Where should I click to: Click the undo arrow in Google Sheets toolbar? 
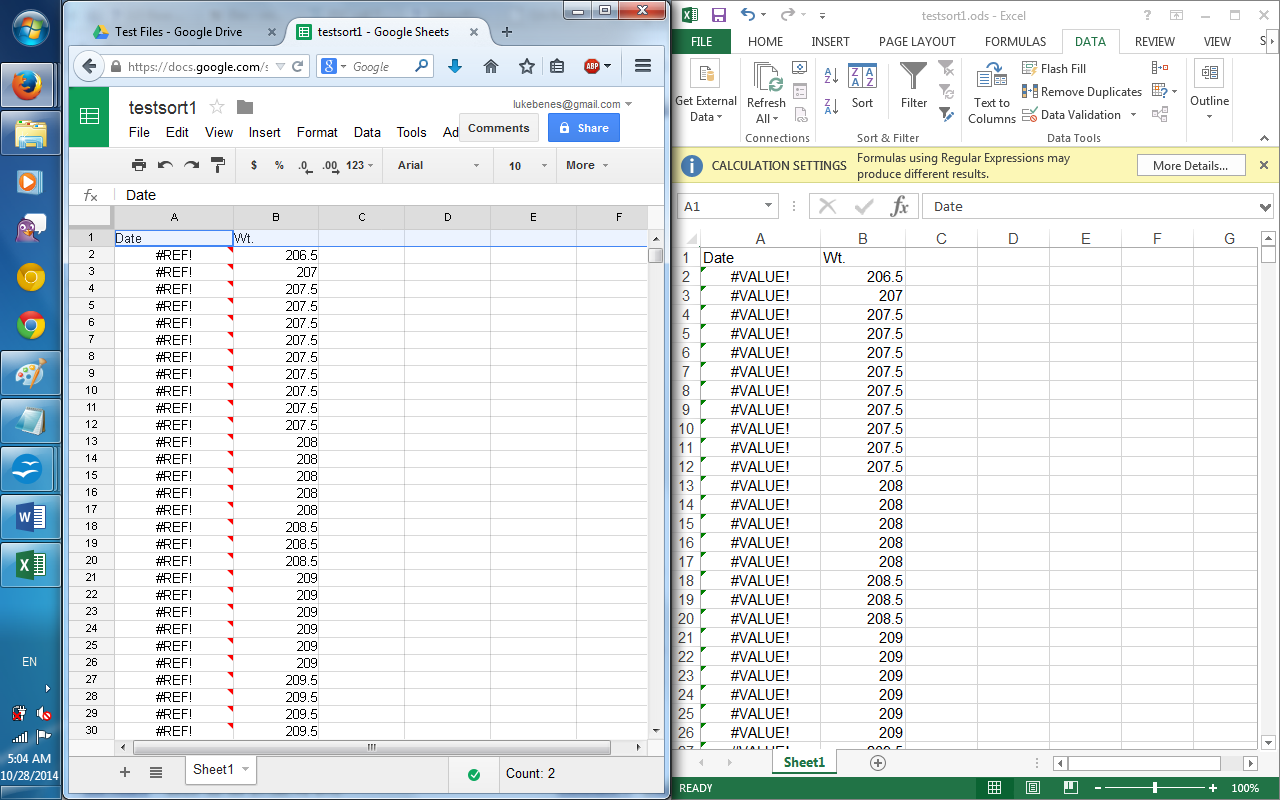click(166, 166)
